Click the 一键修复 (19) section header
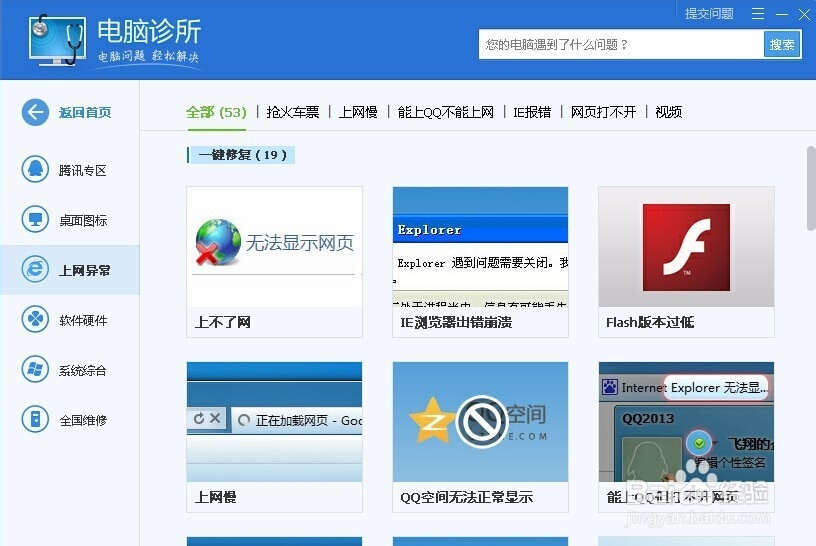Screen dimensions: 816x546 tap(243, 155)
